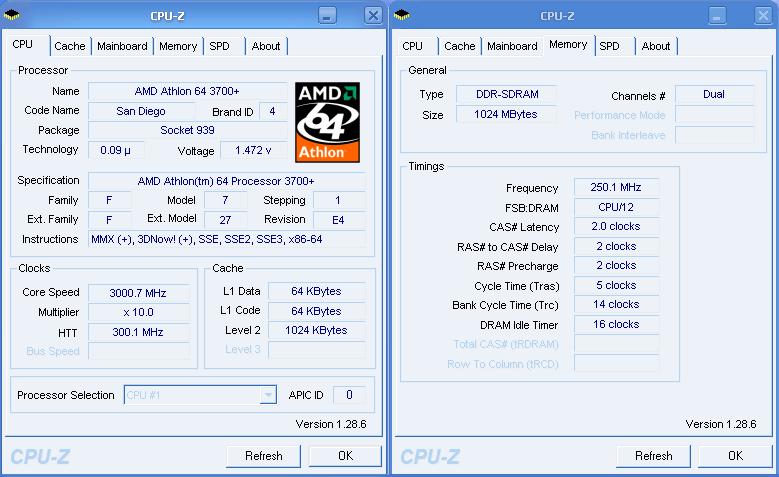Image resolution: width=779 pixels, height=477 pixels.
Task: Close the right CPU-Z window
Action: 763,15
